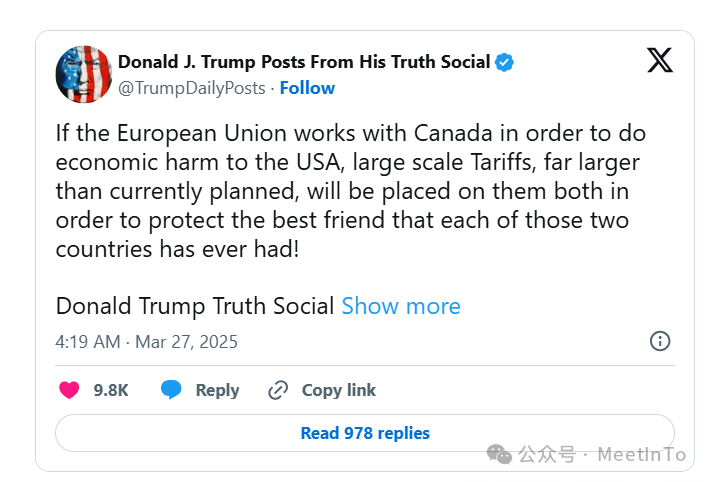Follow the @TrumpDailyPosts account
The height and width of the screenshot is (482, 709).
(x=307, y=88)
